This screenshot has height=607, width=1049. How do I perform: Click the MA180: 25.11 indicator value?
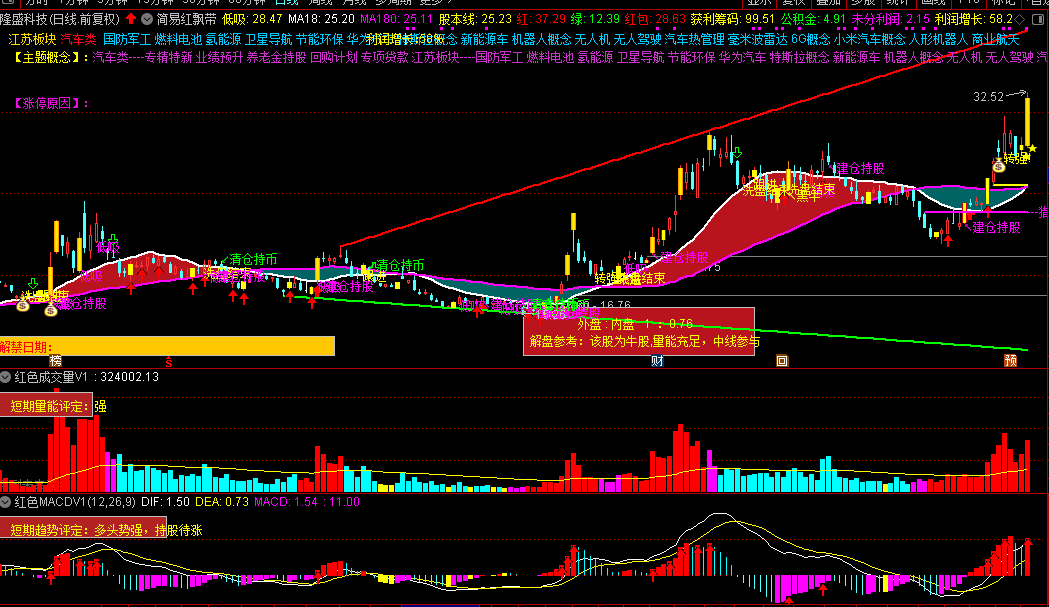point(397,19)
